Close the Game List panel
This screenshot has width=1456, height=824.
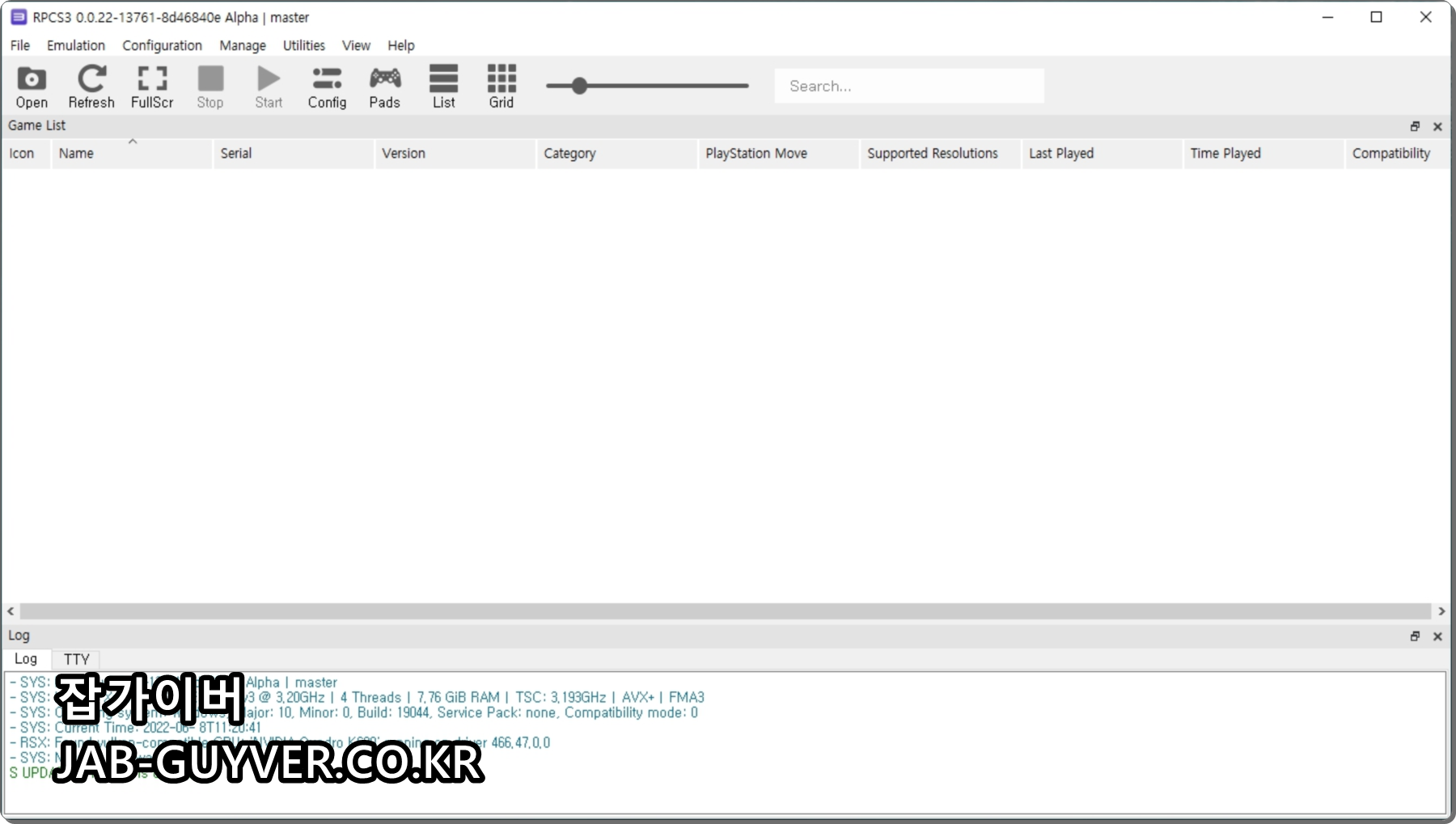click(x=1437, y=126)
